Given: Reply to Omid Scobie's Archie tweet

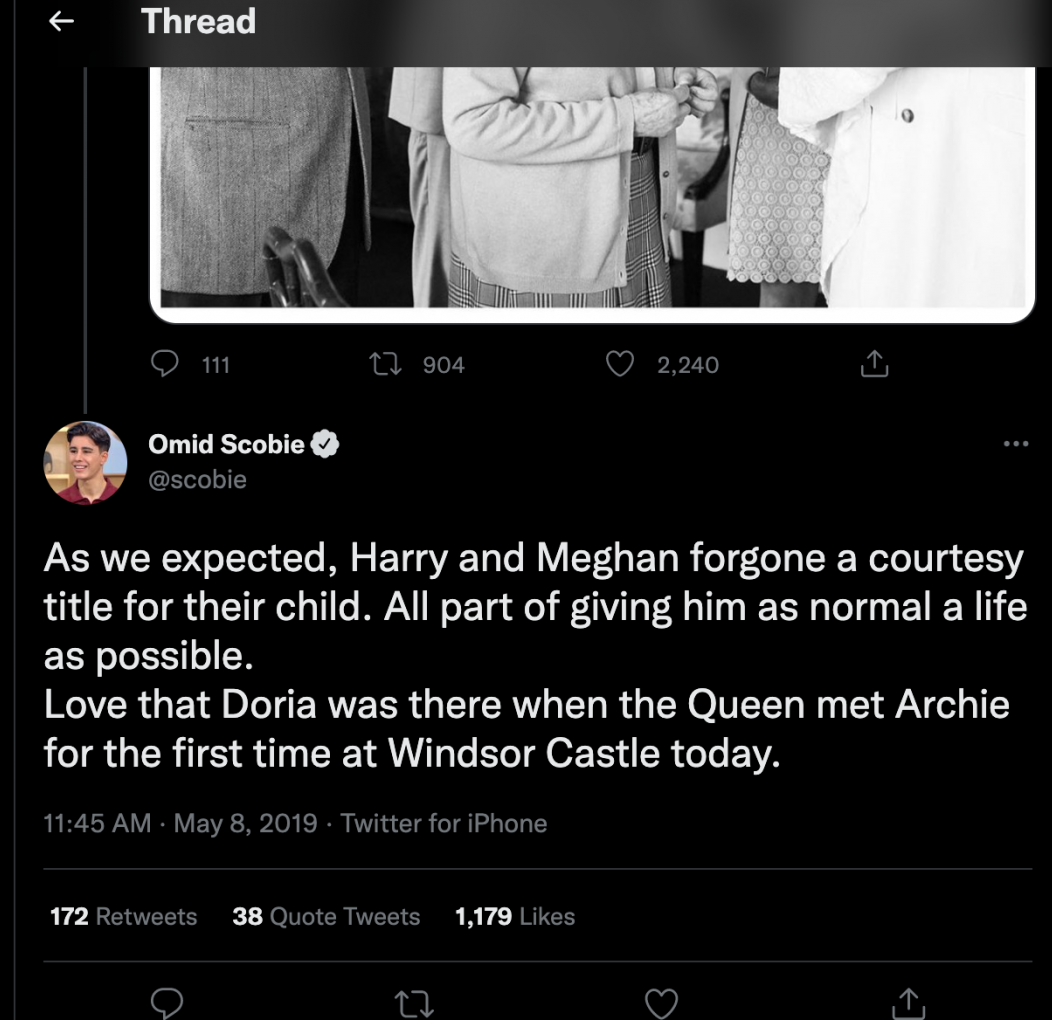Looking at the screenshot, I should point(167,1002).
